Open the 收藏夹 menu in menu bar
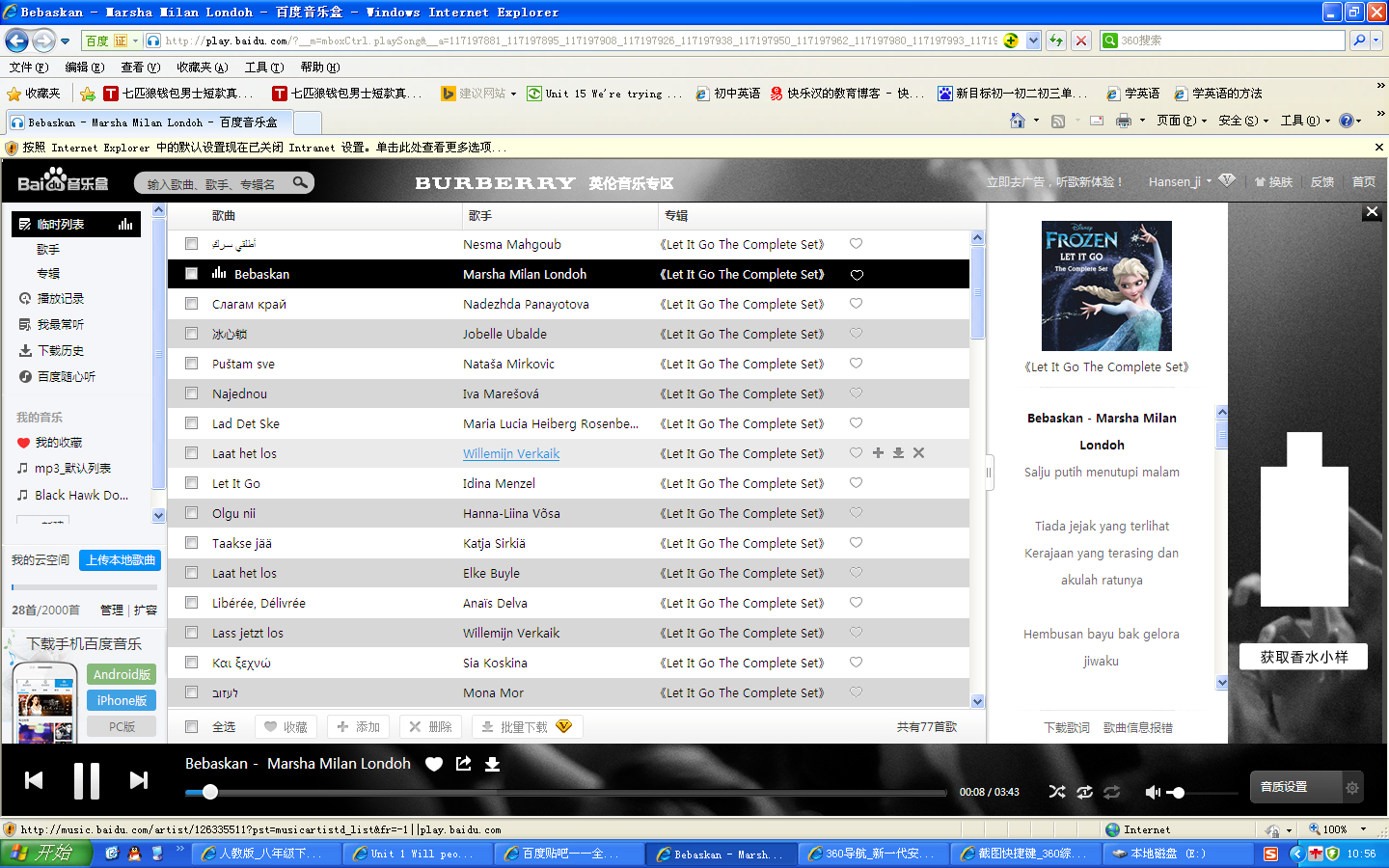Screen dimensions: 1389x868 click(x=202, y=68)
